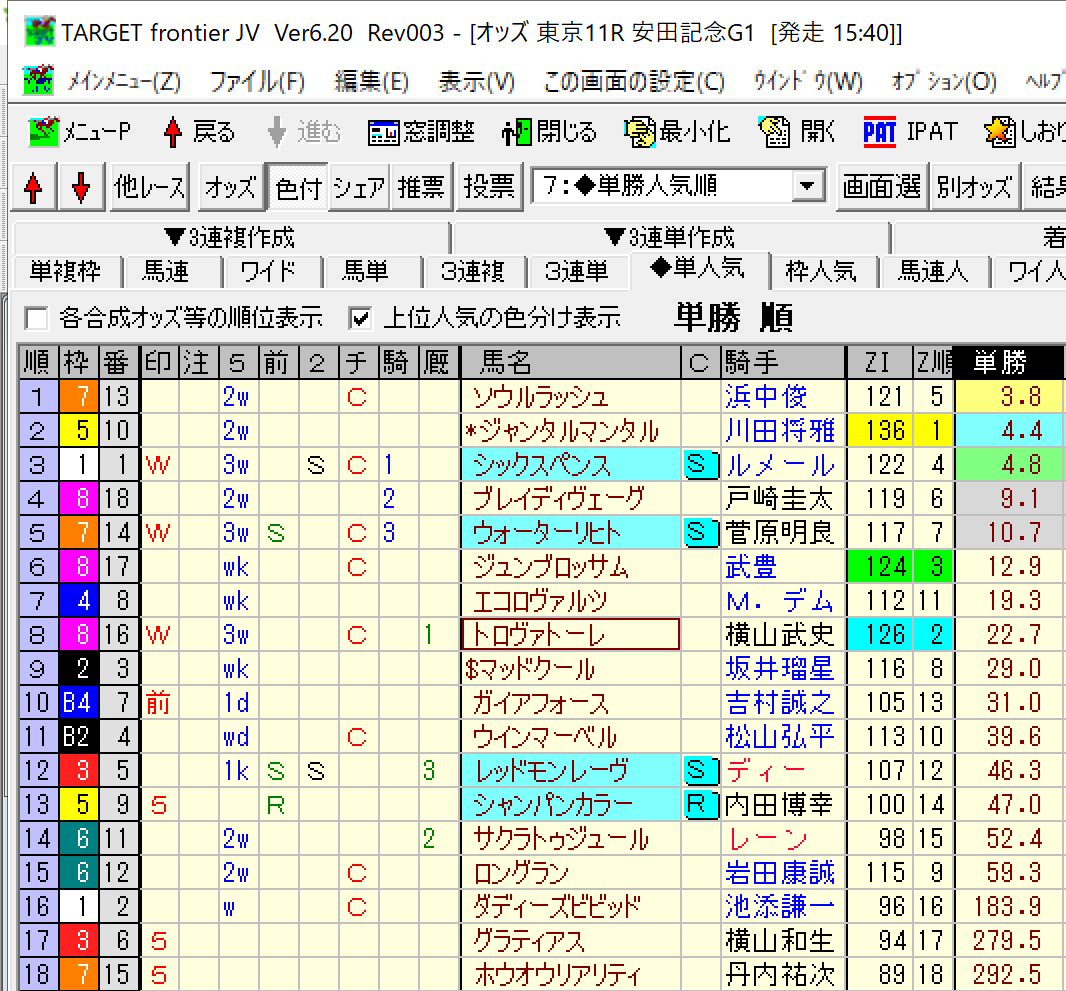Image resolution: width=1066 pixels, height=991 pixels.
Task: Click the 画面選 screen select button
Action: [x=882, y=187]
